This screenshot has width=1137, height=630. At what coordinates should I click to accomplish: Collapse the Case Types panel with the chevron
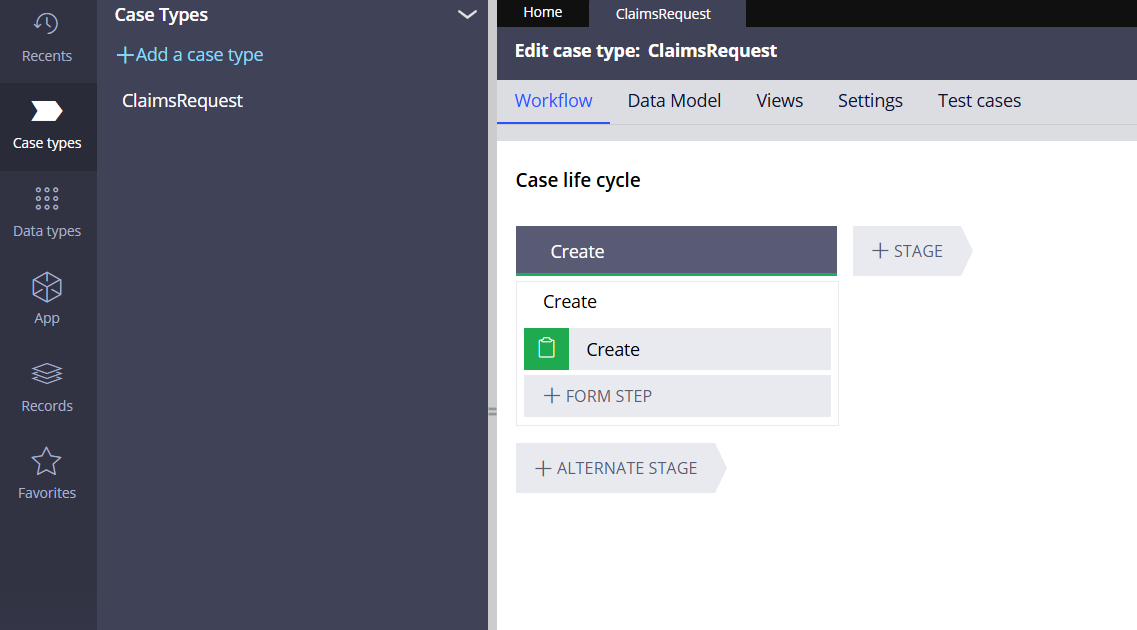point(466,15)
